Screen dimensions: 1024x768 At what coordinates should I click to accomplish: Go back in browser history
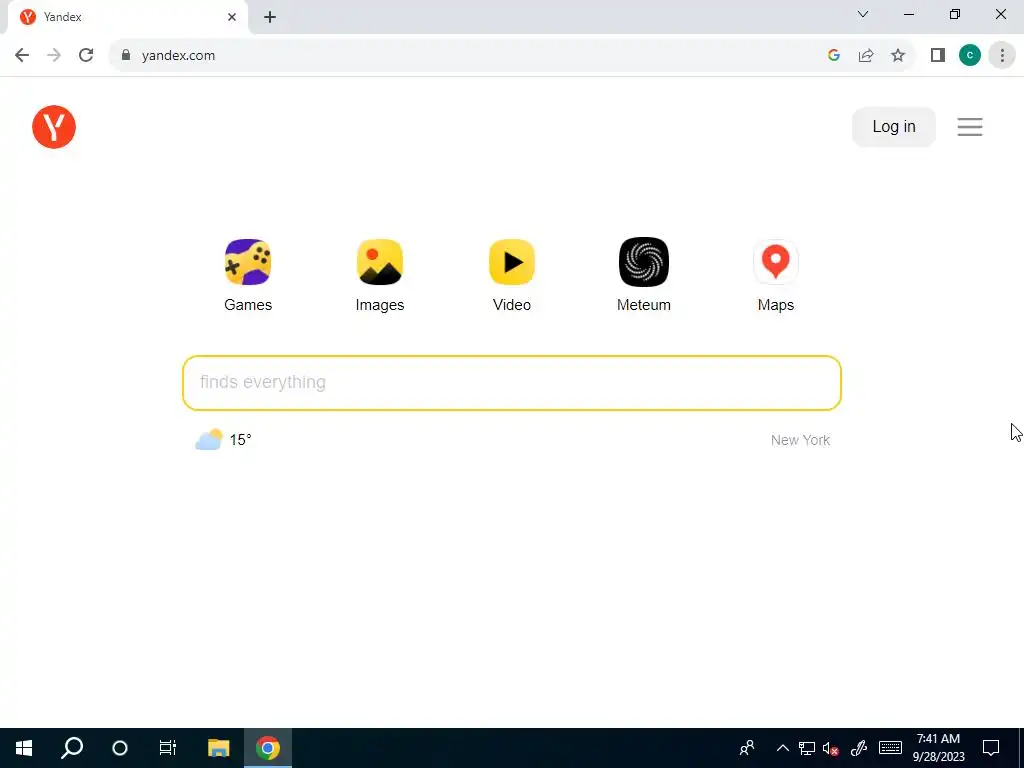[22, 55]
